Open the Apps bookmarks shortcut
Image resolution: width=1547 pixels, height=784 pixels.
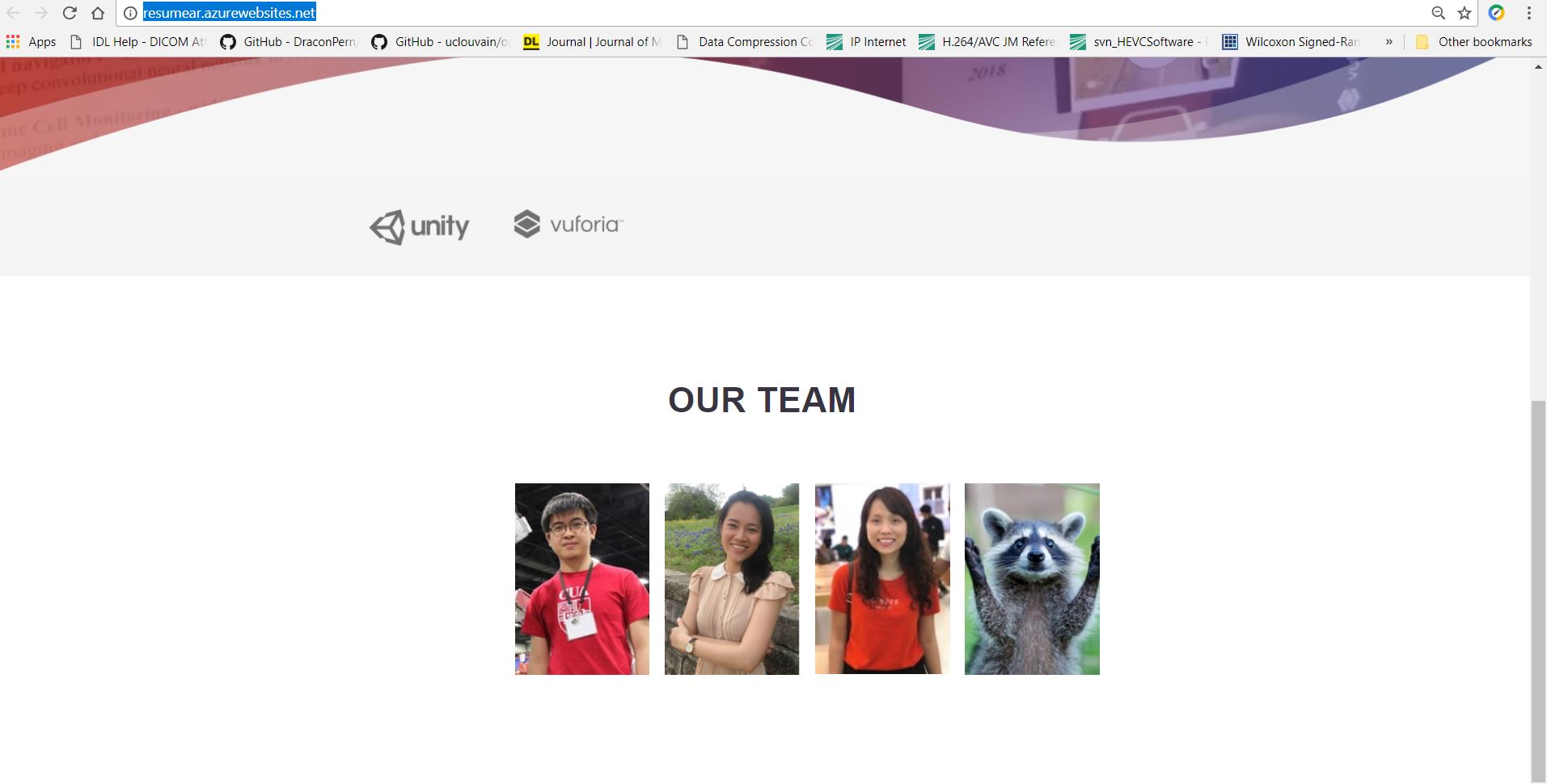pos(31,42)
